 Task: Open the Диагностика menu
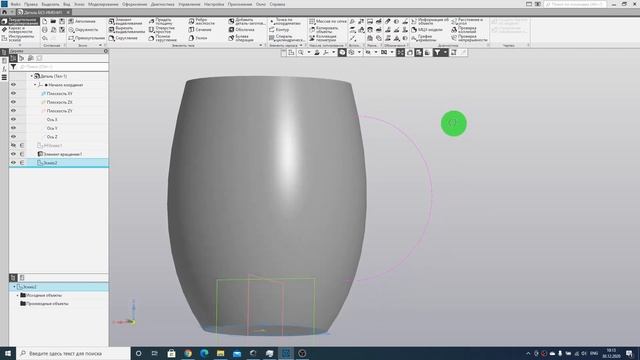(x=162, y=4)
